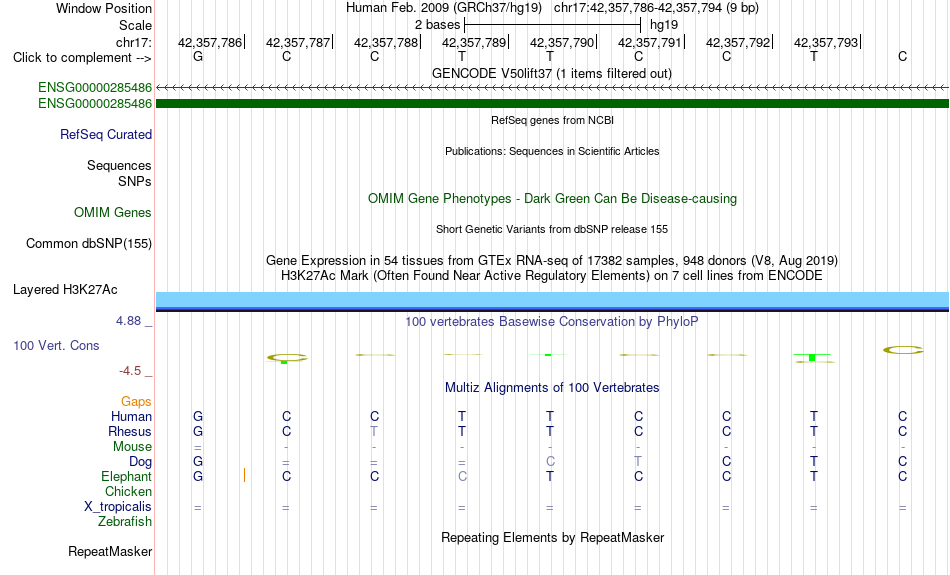The width and height of the screenshot is (950, 575).
Task: Select the RepeatMasker track label
Action: (110, 551)
